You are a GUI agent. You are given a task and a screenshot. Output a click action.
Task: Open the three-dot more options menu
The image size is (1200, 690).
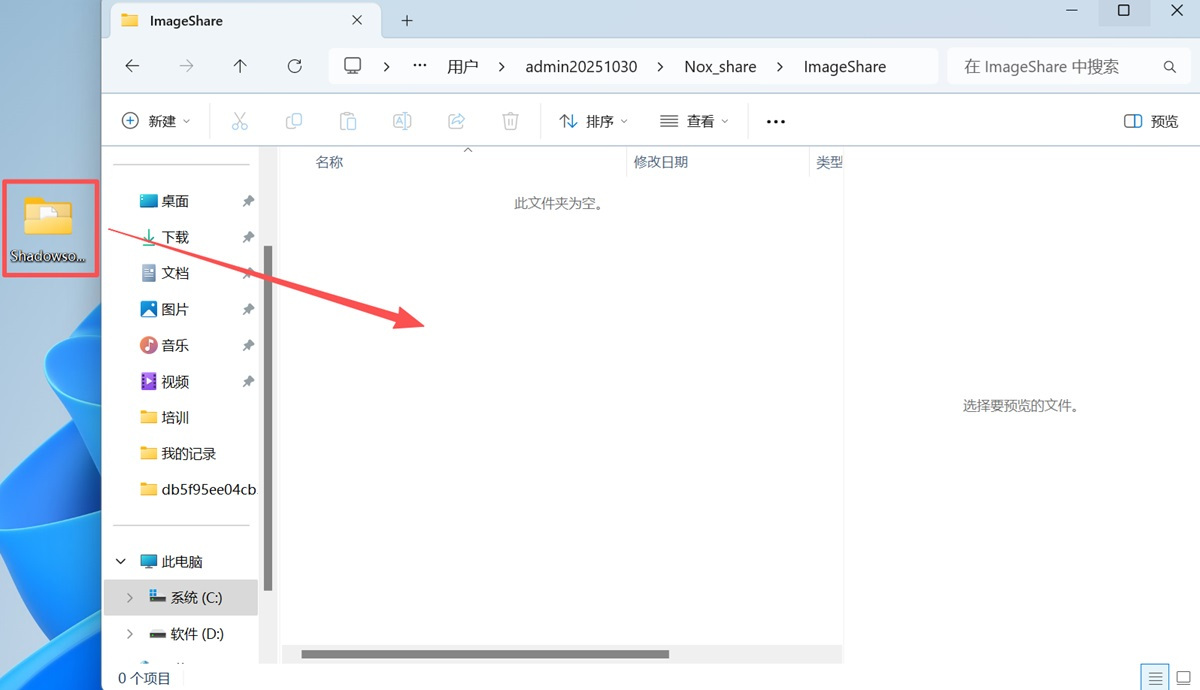pos(775,121)
